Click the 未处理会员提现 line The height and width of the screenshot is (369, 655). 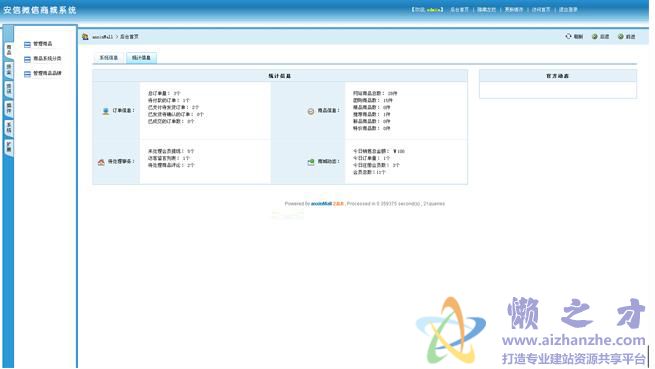pyautogui.click(x=171, y=151)
